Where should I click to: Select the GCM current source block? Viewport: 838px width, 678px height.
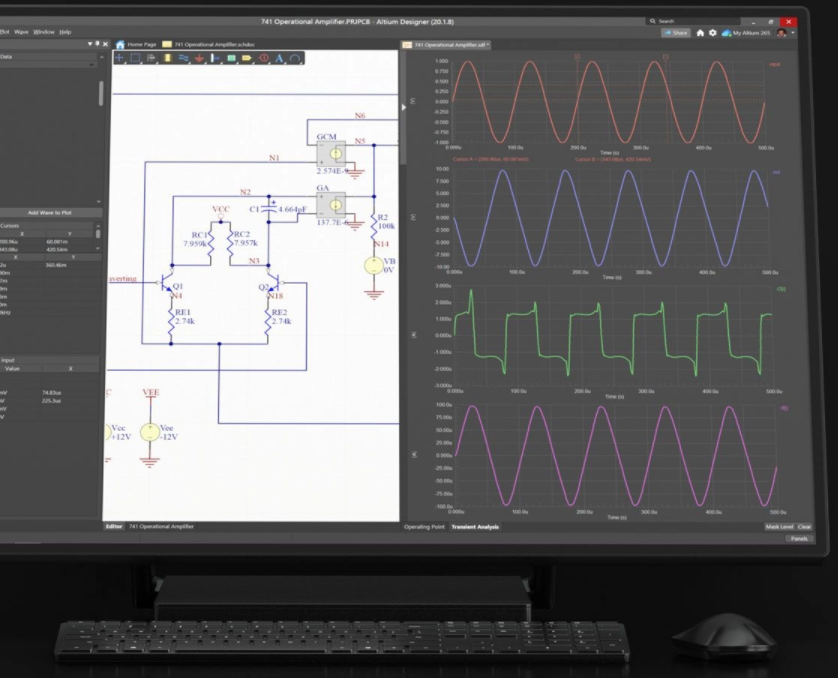point(331,154)
